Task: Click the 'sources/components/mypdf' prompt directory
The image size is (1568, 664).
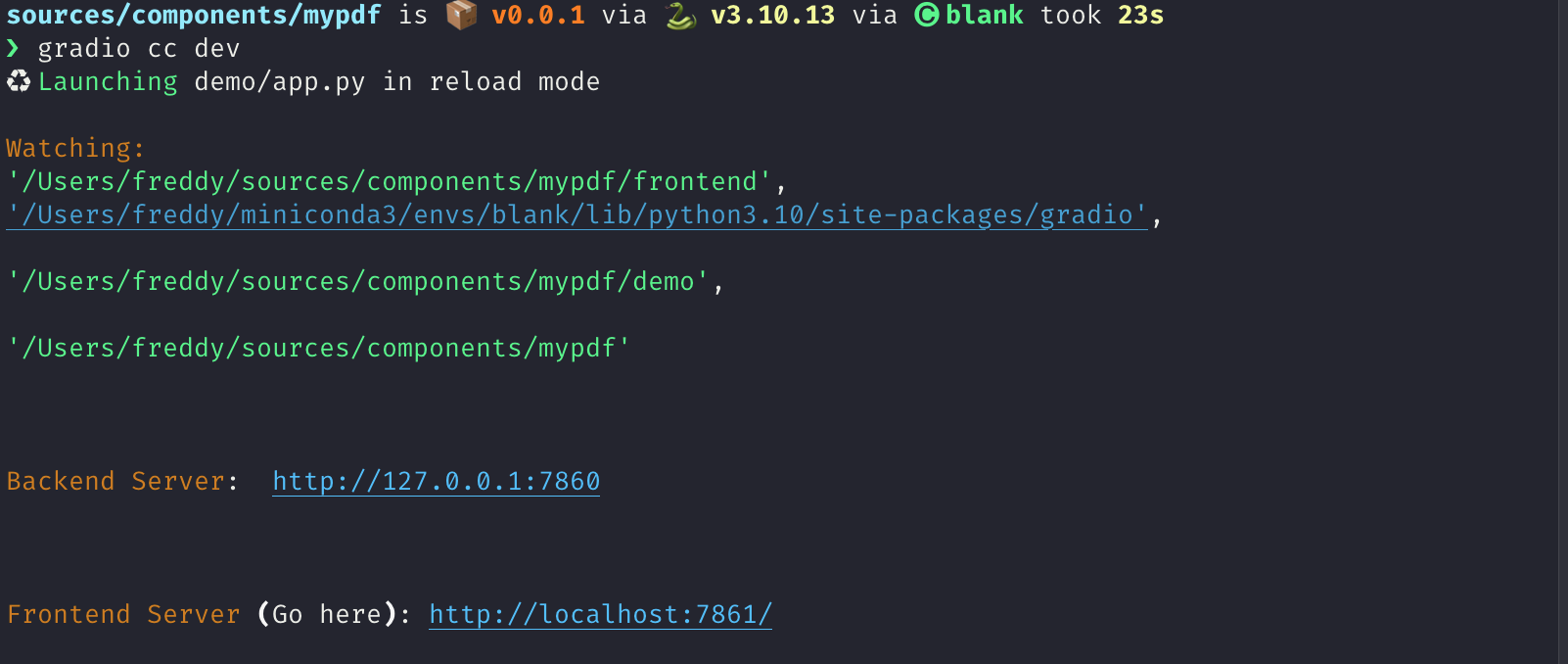Action: point(194,15)
